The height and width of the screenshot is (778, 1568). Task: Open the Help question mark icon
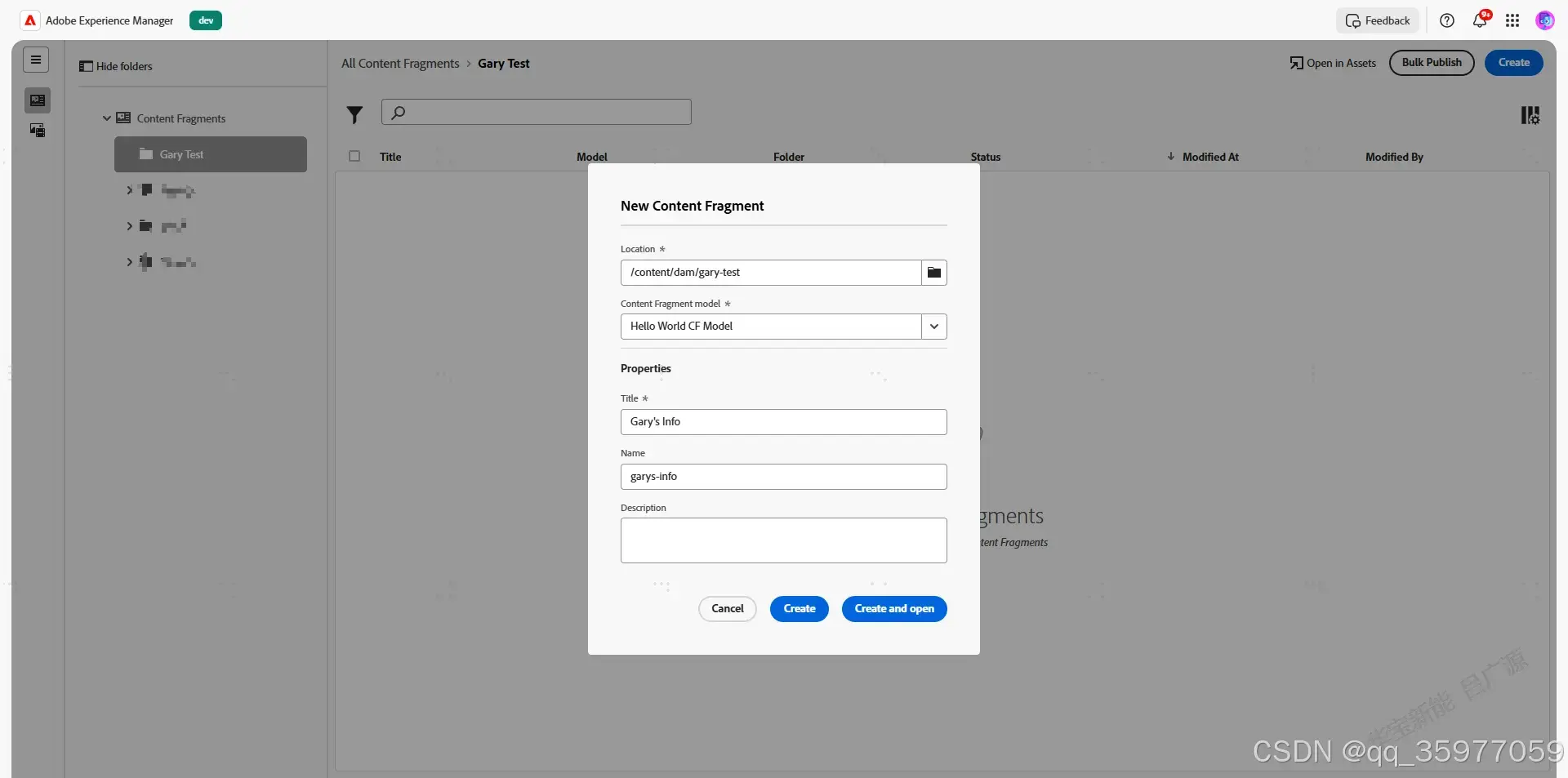pyautogui.click(x=1447, y=20)
